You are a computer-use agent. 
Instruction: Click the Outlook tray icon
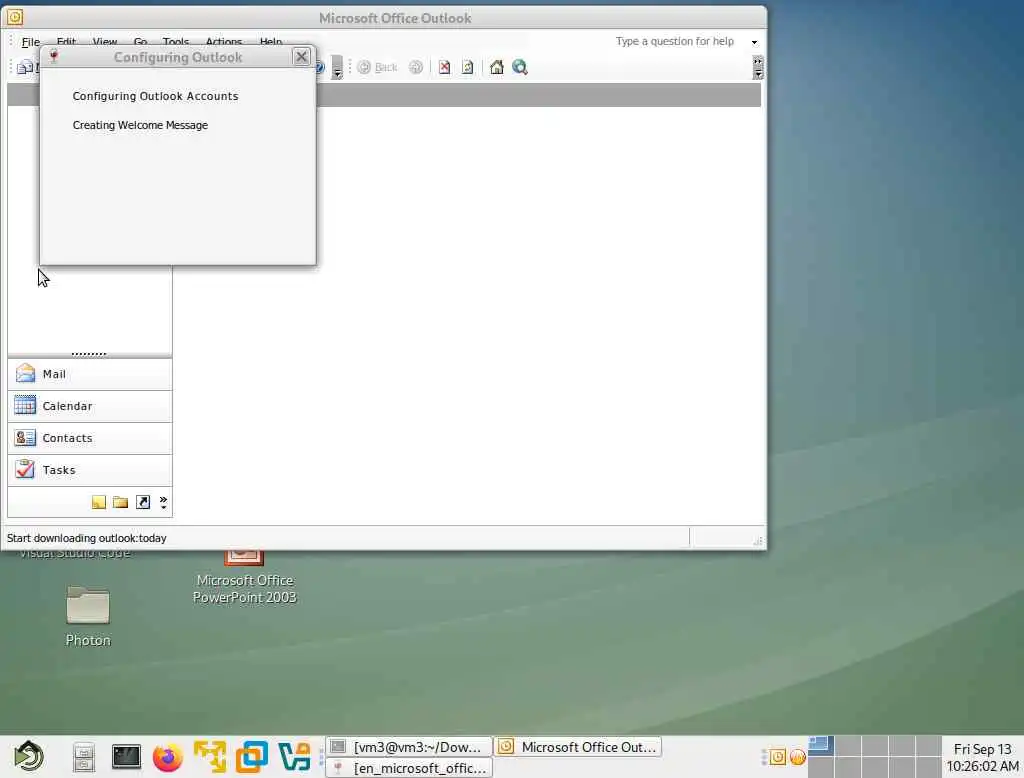pyautogui.click(x=777, y=757)
